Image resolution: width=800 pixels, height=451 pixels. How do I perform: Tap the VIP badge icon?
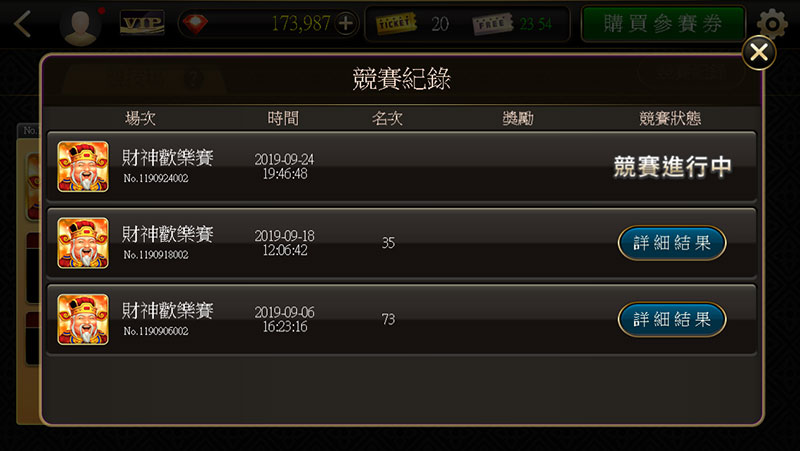tap(142, 23)
